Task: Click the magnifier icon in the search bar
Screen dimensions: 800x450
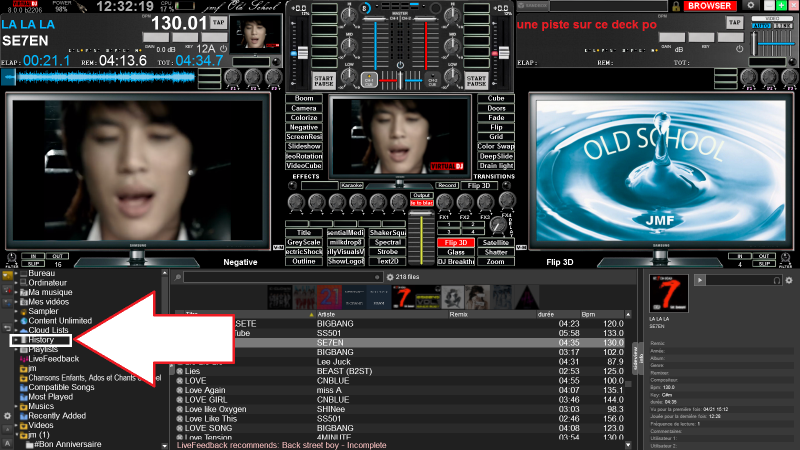Action: [x=178, y=277]
